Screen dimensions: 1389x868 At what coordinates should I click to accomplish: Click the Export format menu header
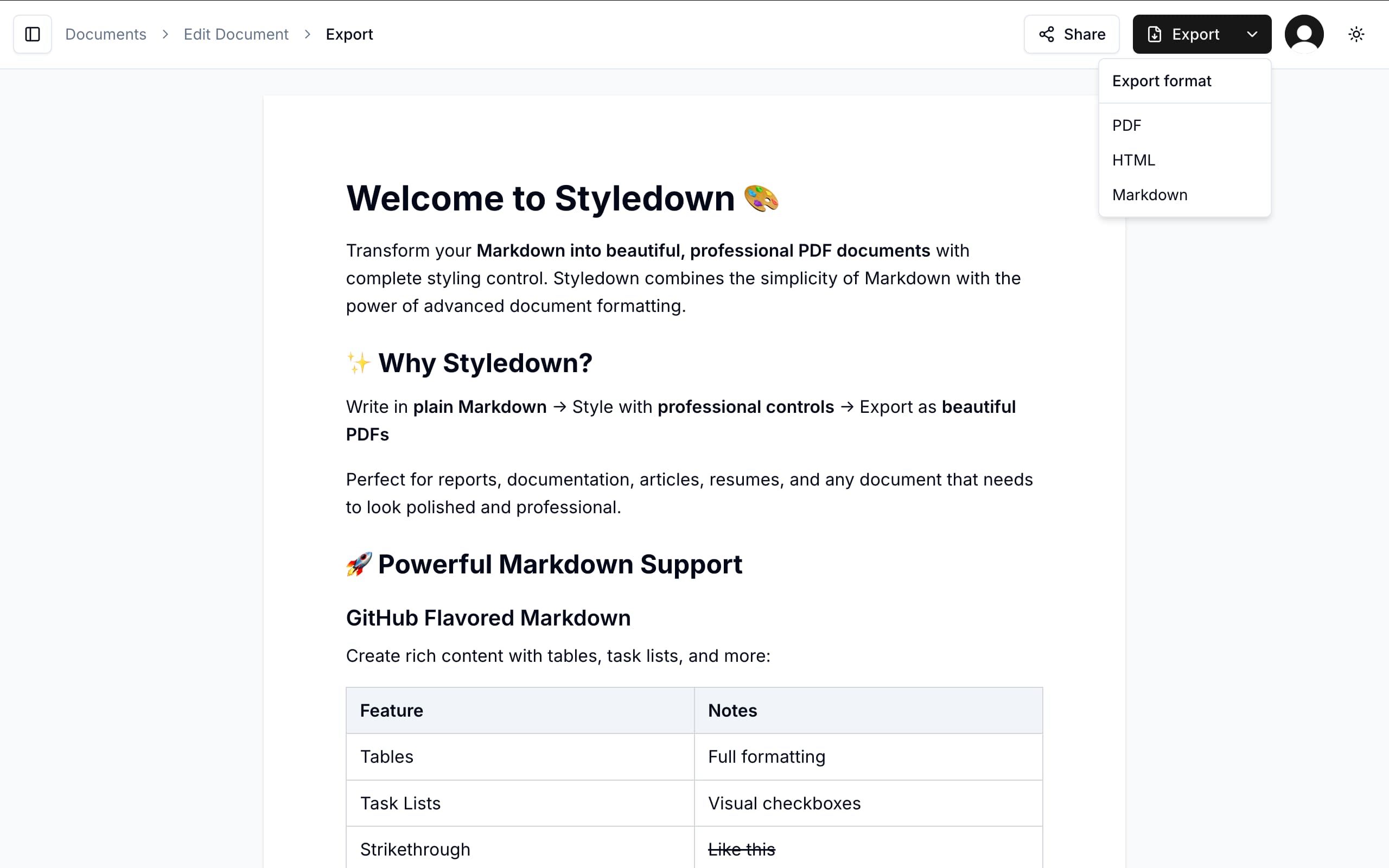click(1161, 81)
